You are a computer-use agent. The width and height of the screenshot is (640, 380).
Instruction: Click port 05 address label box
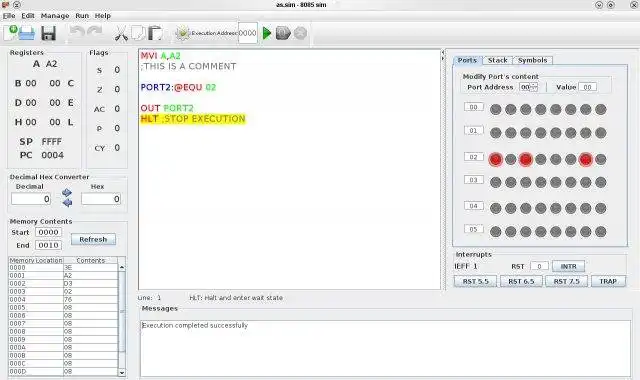pyautogui.click(x=473, y=229)
